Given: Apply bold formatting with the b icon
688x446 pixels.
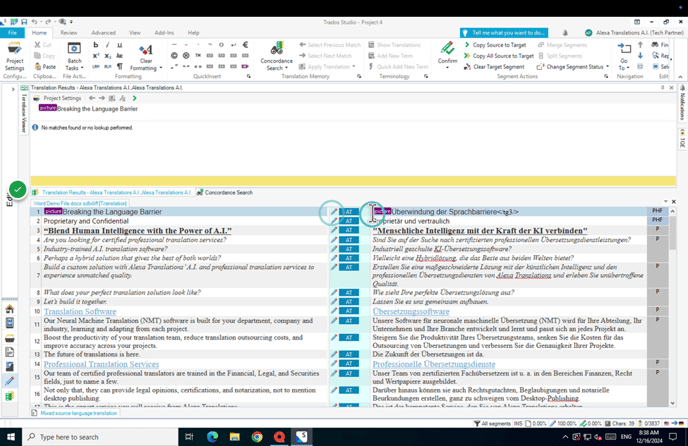Looking at the screenshot, I should [x=96, y=45].
